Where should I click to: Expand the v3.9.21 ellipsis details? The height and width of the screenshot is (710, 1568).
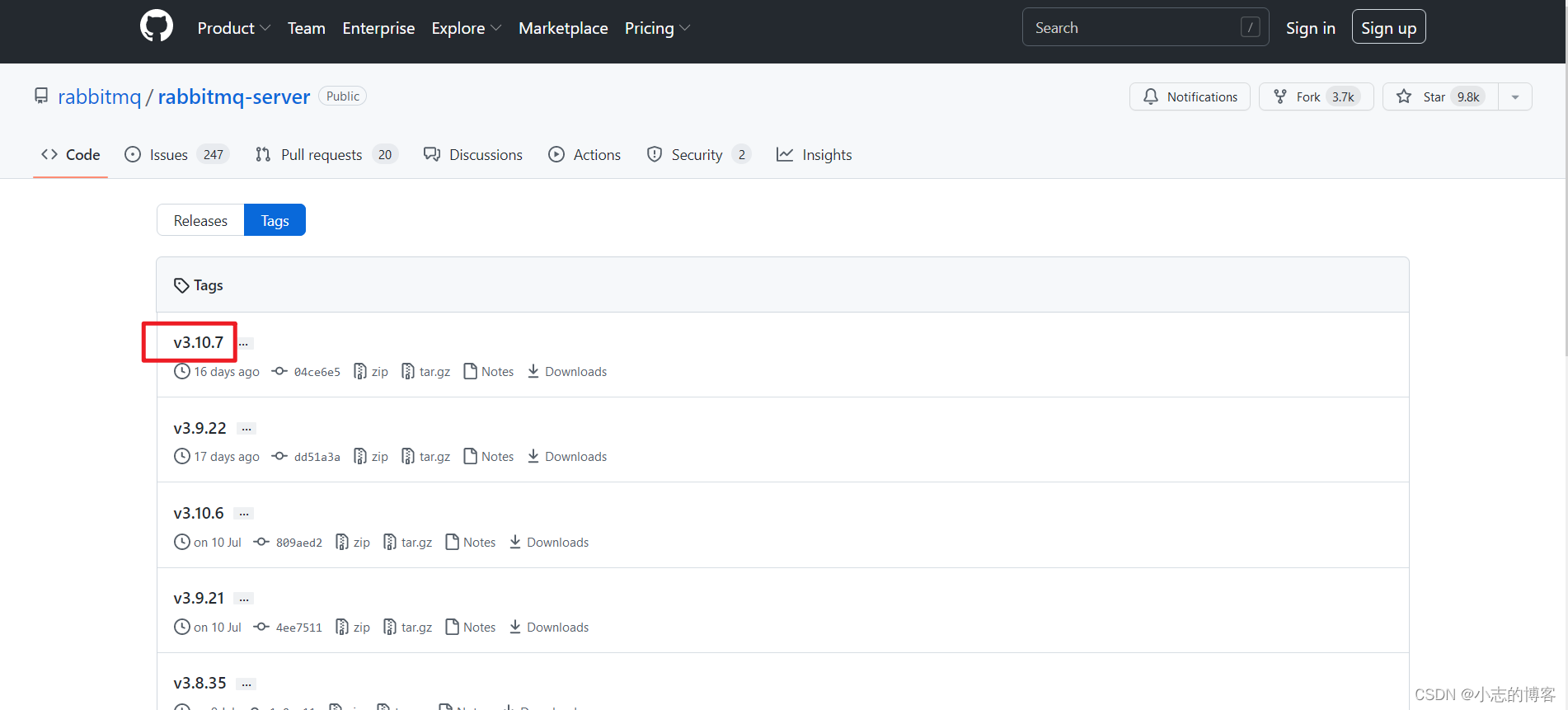pyautogui.click(x=244, y=599)
